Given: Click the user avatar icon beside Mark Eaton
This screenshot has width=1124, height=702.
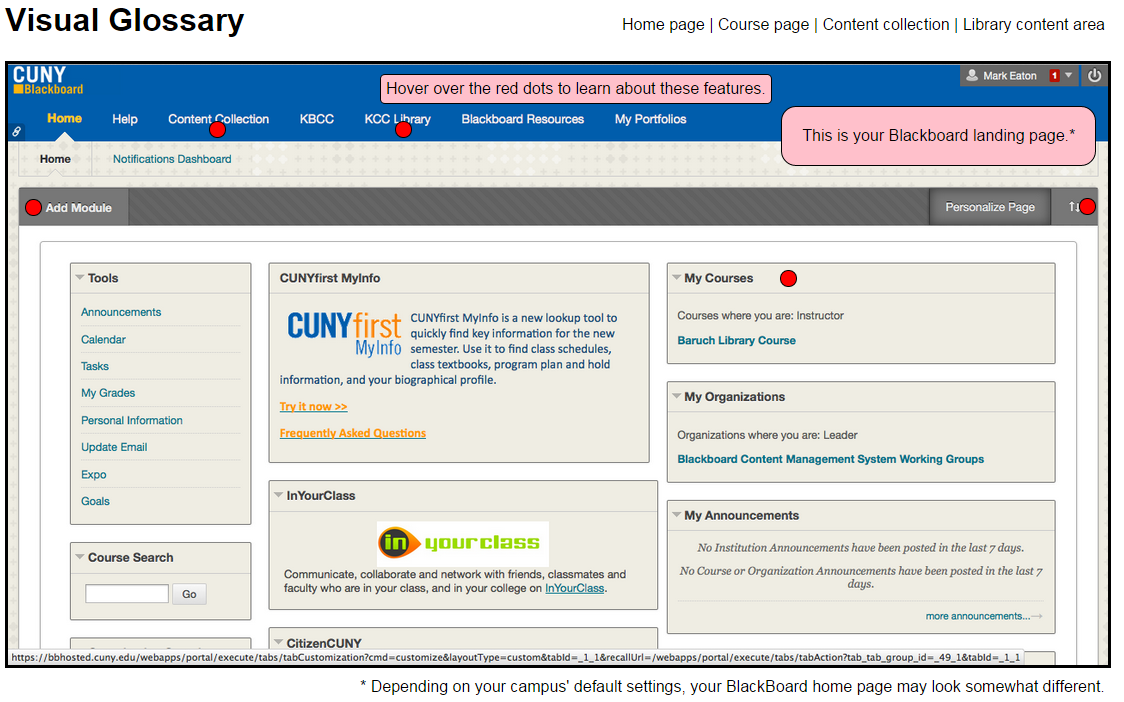Looking at the screenshot, I should click(971, 75).
